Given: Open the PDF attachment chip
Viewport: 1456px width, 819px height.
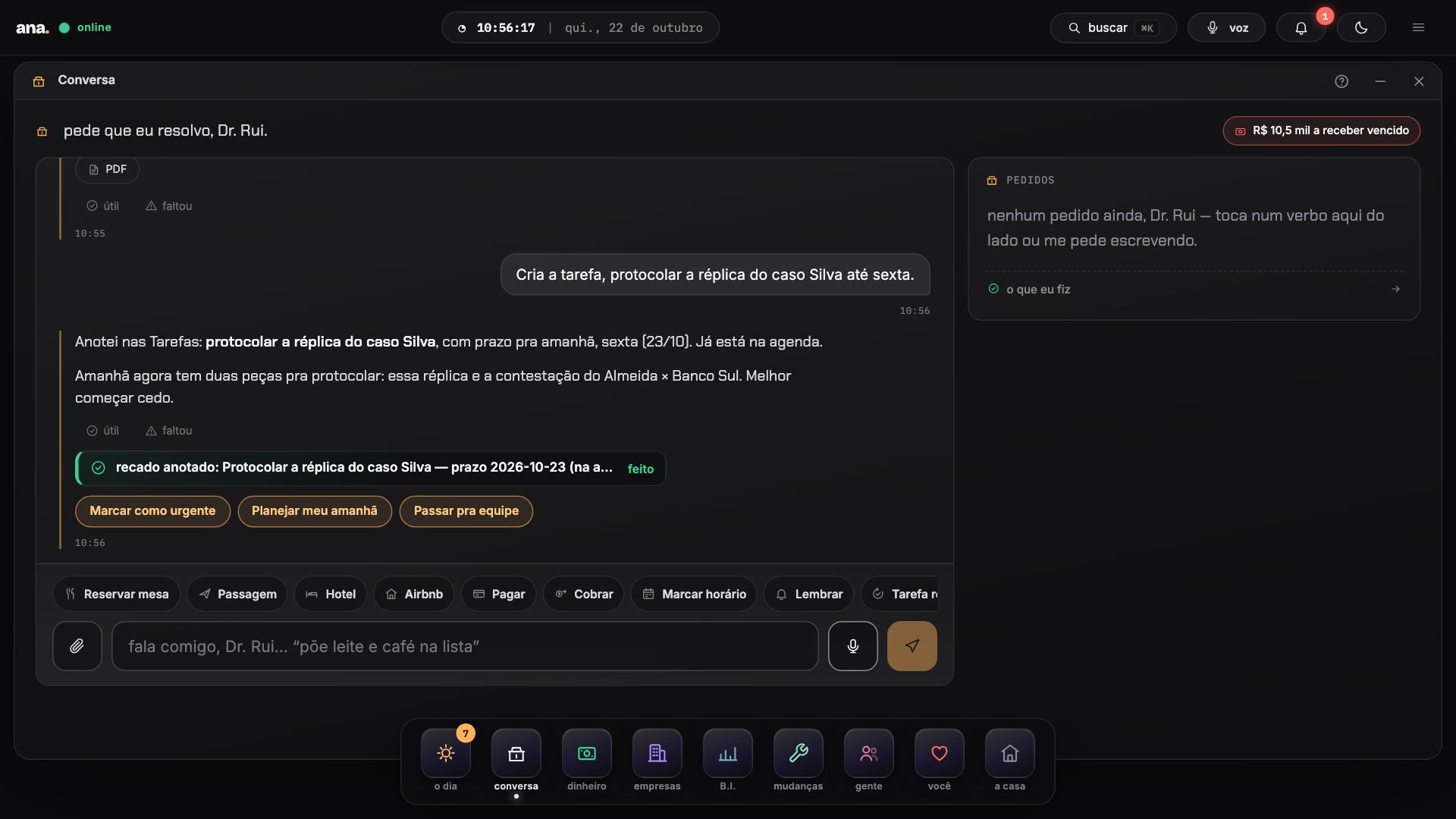Looking at the screenshot, I should (107, 170).
